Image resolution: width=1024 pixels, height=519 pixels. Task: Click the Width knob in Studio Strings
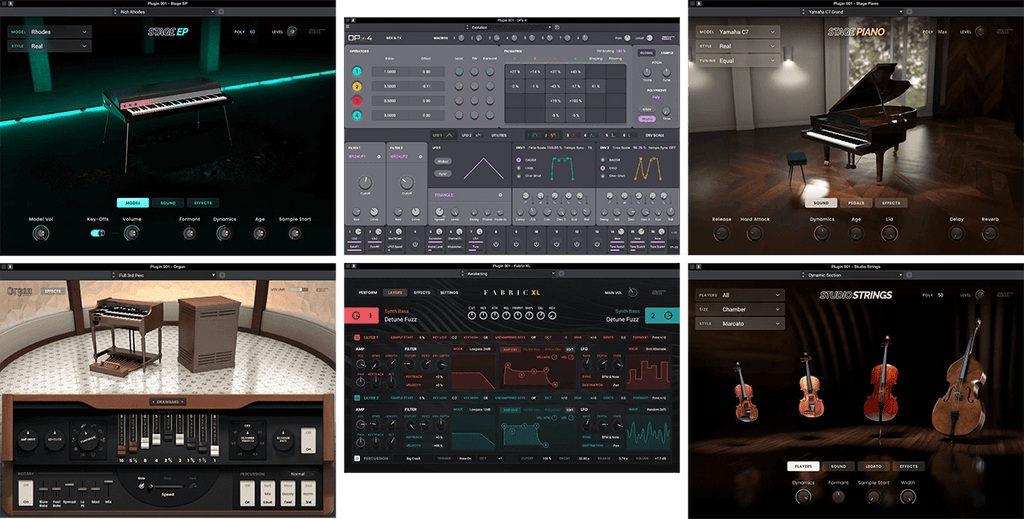pos(907,497)
